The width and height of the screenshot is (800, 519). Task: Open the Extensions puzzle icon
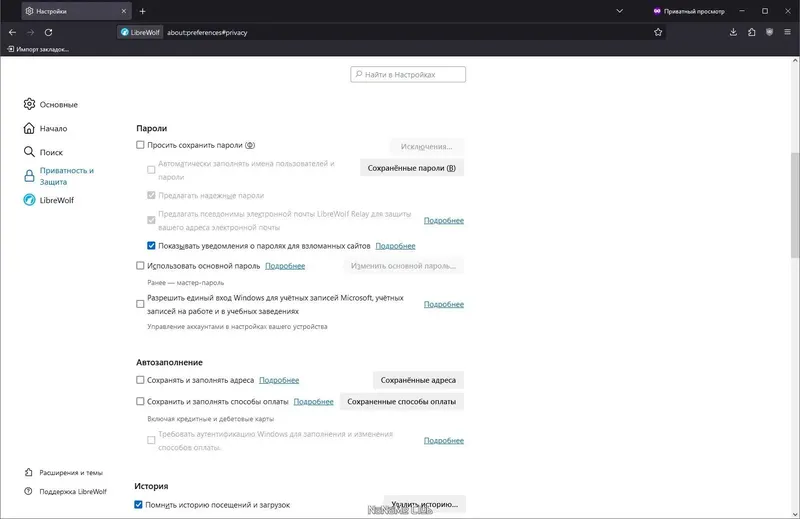[x=752, y=32]
